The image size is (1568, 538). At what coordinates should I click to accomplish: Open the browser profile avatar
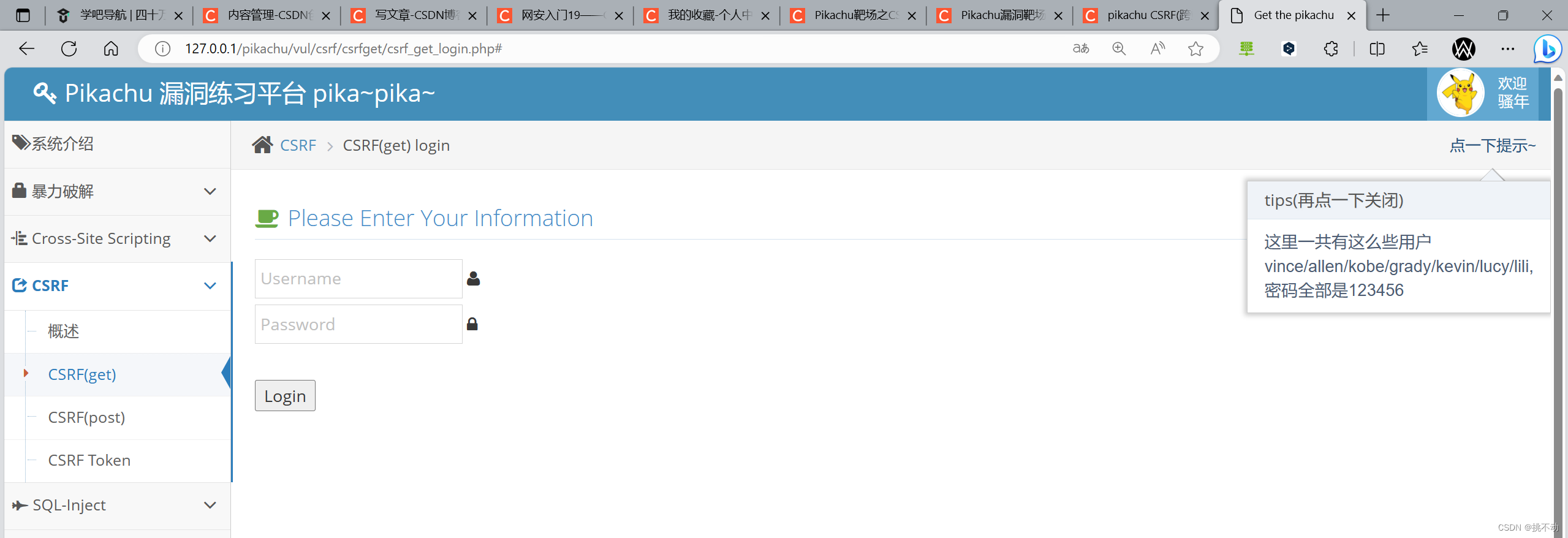[x=1463, y=48]
